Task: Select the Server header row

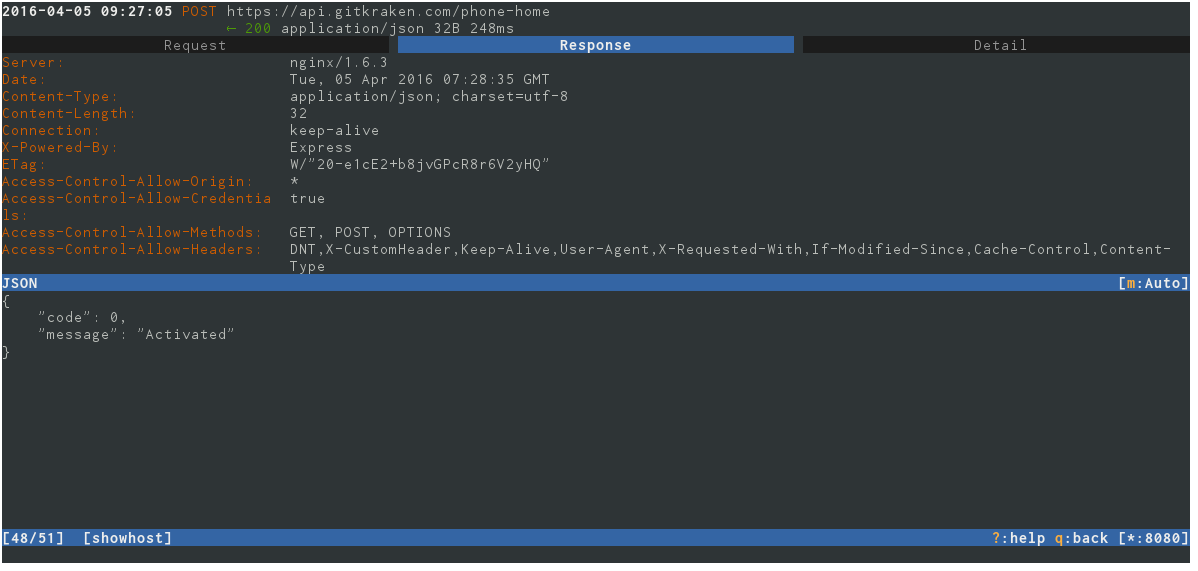Action: pos(596,63)
